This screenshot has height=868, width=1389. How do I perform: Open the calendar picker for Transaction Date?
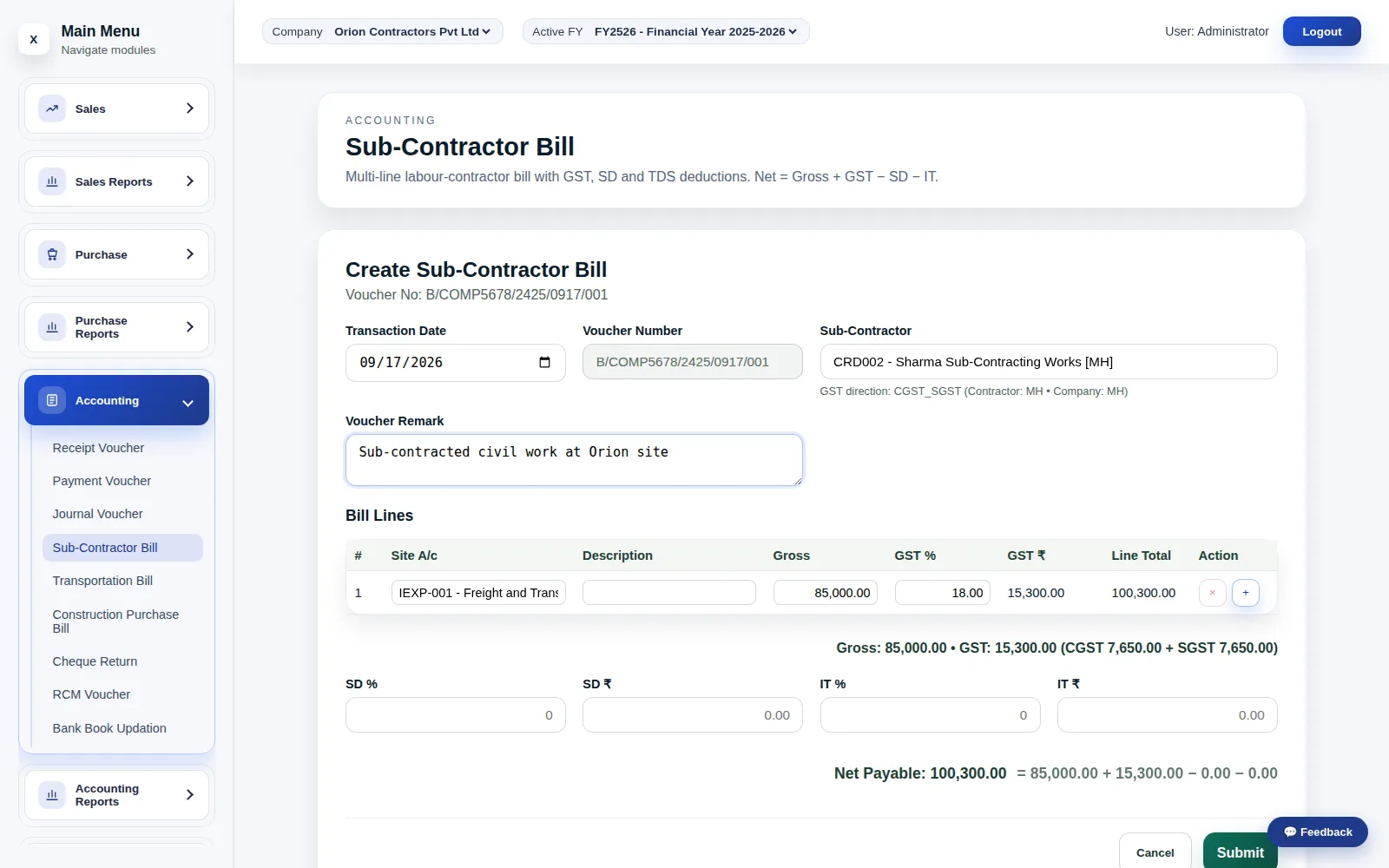(544, 362)
